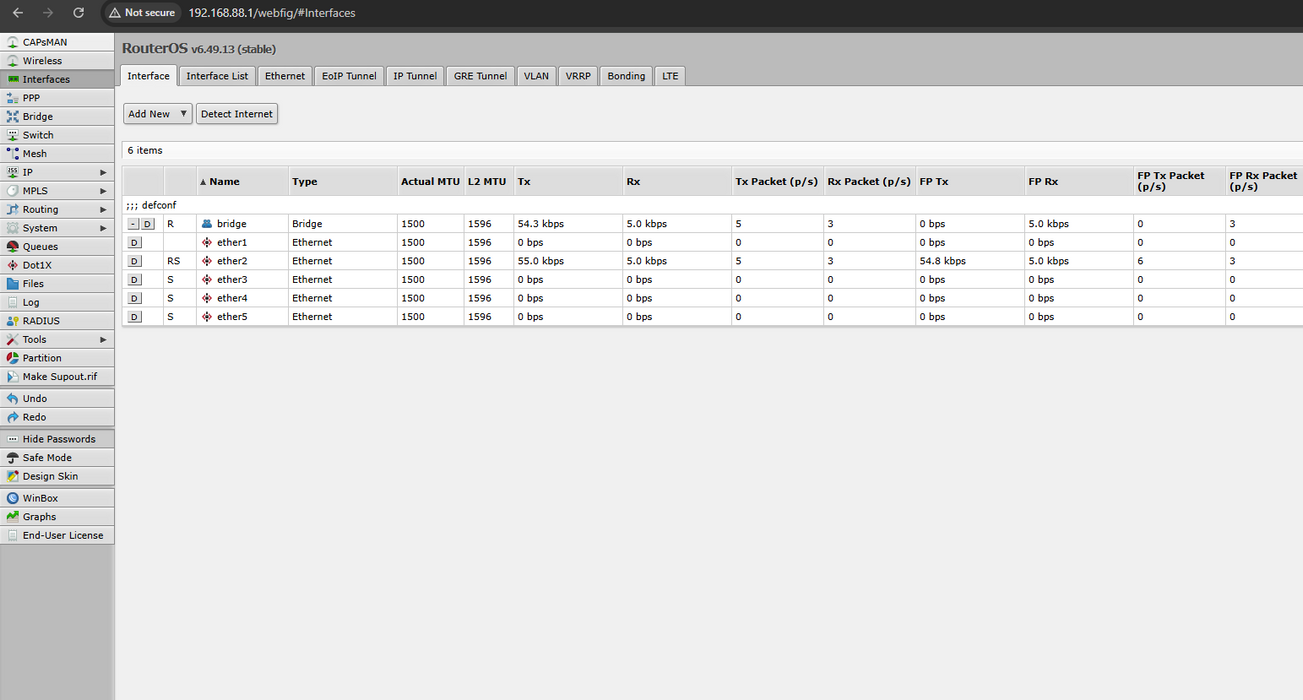Disable ether1 using its D button

(x=135, y=243)
